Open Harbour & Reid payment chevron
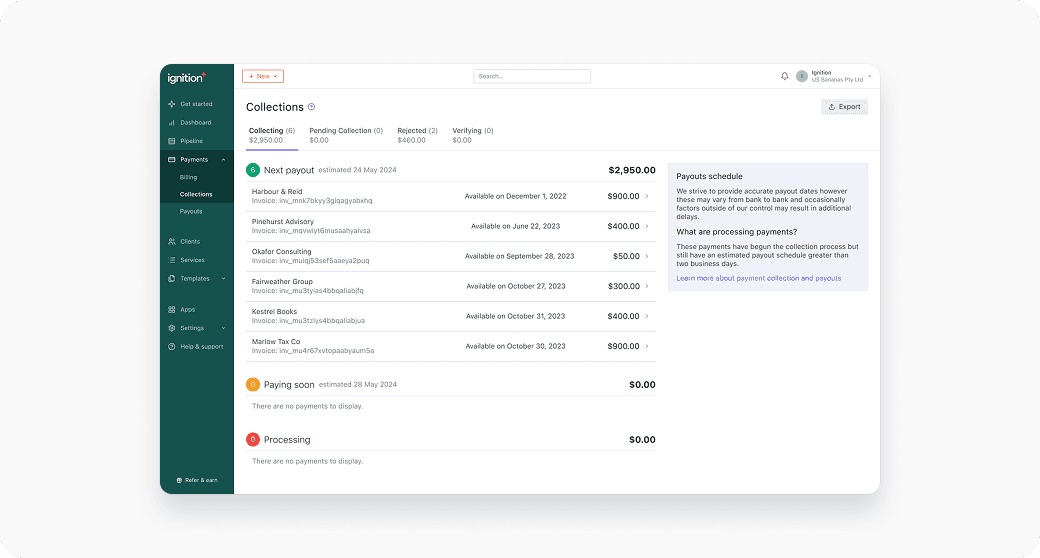 click(647, 196)
